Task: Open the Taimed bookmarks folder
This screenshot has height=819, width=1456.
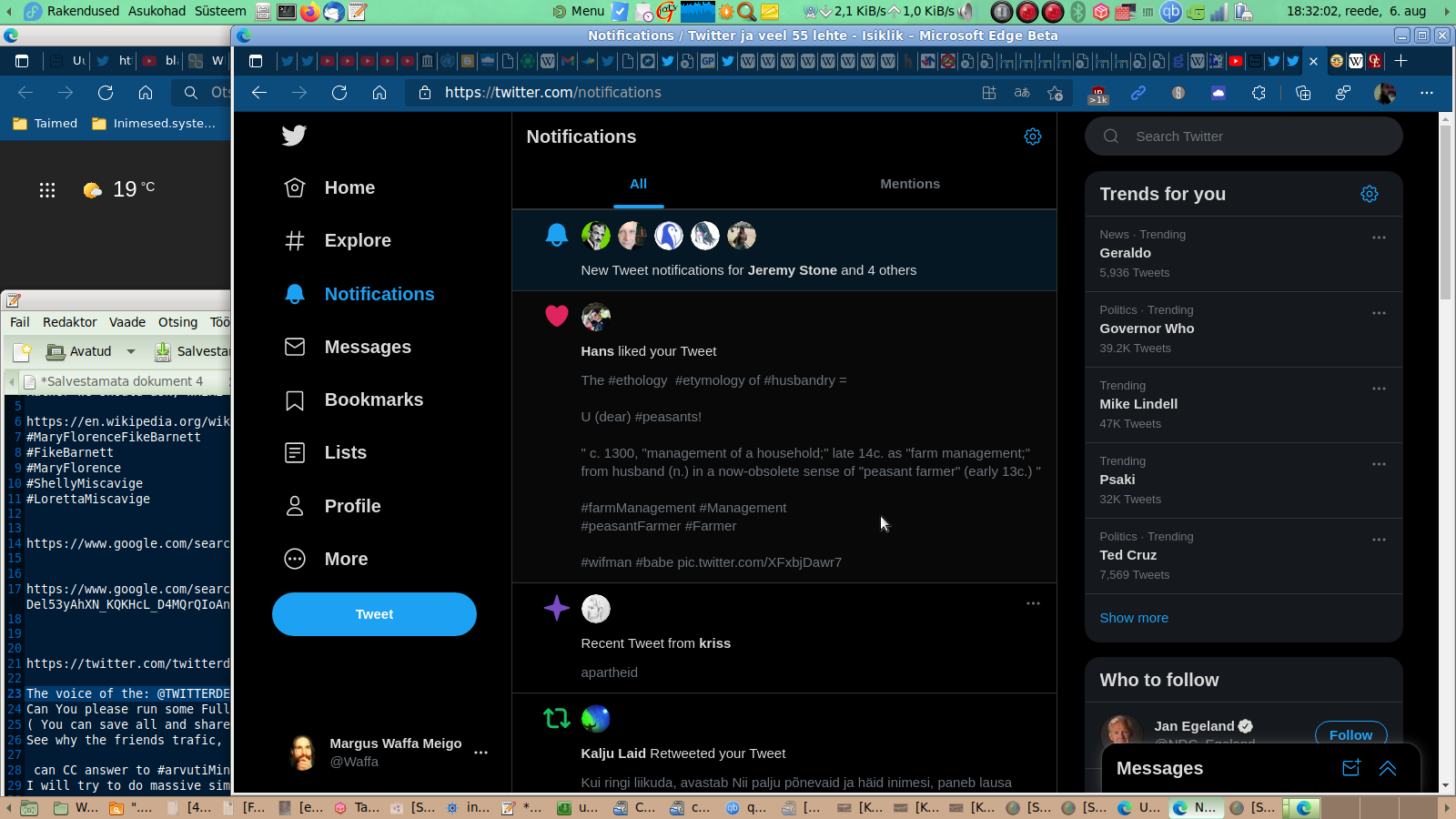Action: pos(45,124)
